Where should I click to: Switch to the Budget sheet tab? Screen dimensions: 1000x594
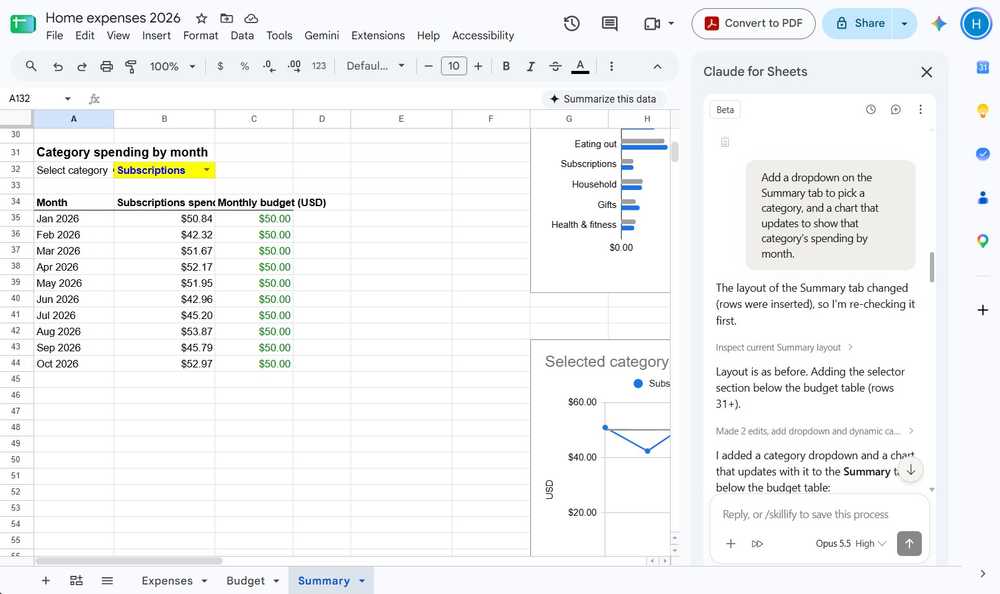click(246, 581)
